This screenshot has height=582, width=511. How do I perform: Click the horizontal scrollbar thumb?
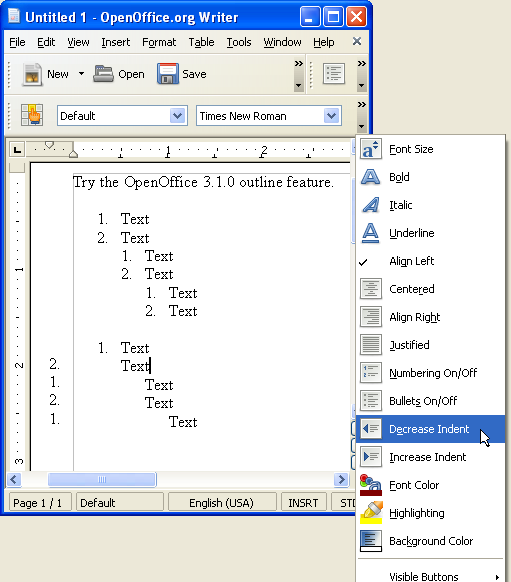[x=102, y=479]
